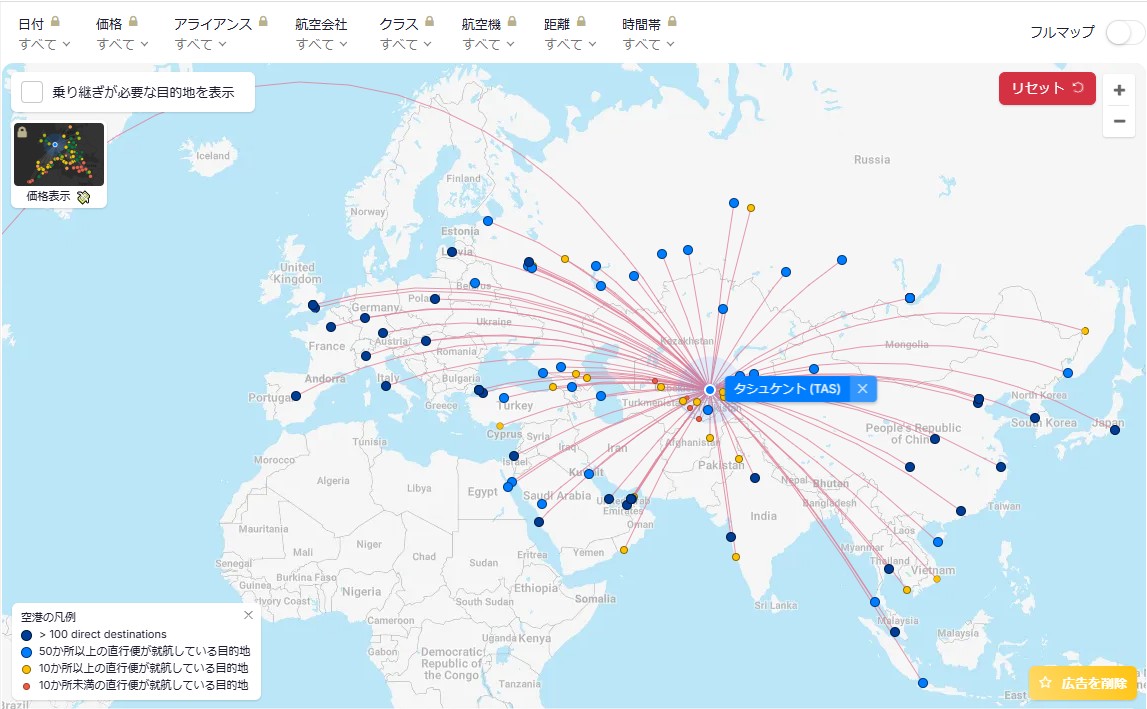The height and width of the screenshot is (709, 1147).
Task: Open the すべて dropdown under 航空機
Action: pyautogui.click(x=489, y=44)
